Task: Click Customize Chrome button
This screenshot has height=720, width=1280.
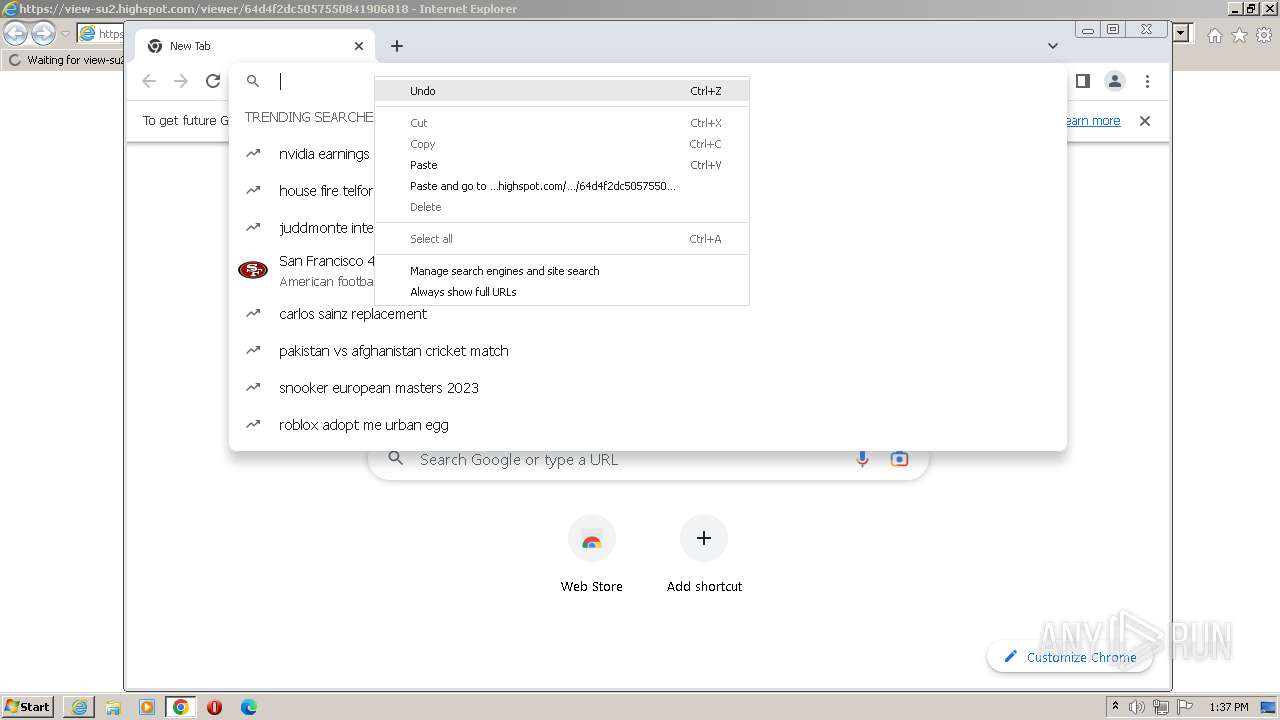Action: point(1069,657)
